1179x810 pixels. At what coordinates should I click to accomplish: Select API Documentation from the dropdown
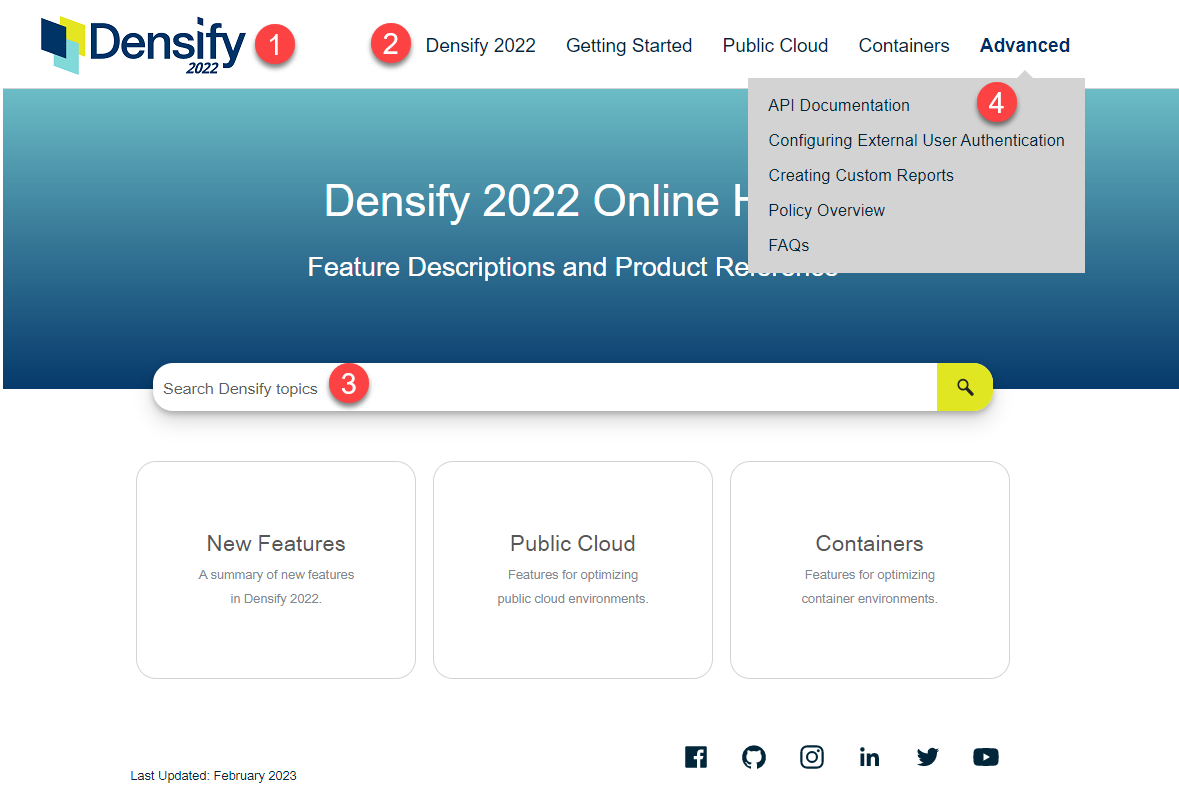pos(838,105)
